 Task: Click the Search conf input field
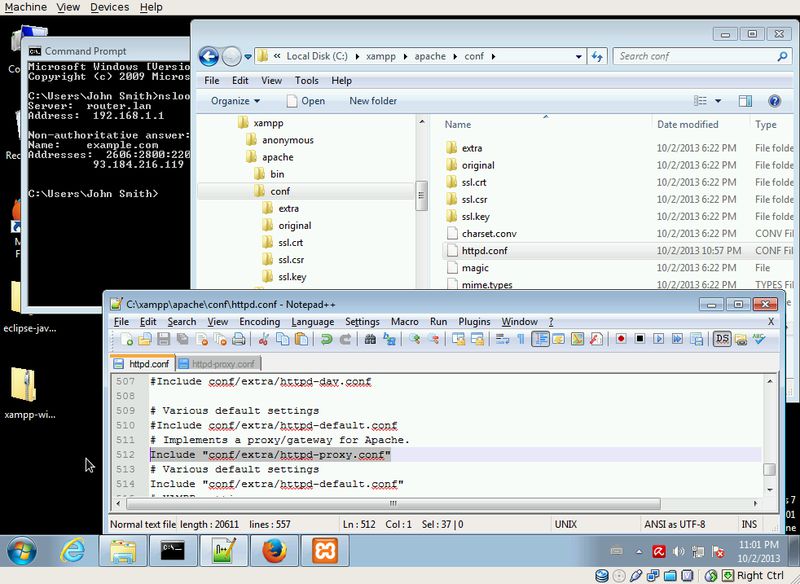690,56
